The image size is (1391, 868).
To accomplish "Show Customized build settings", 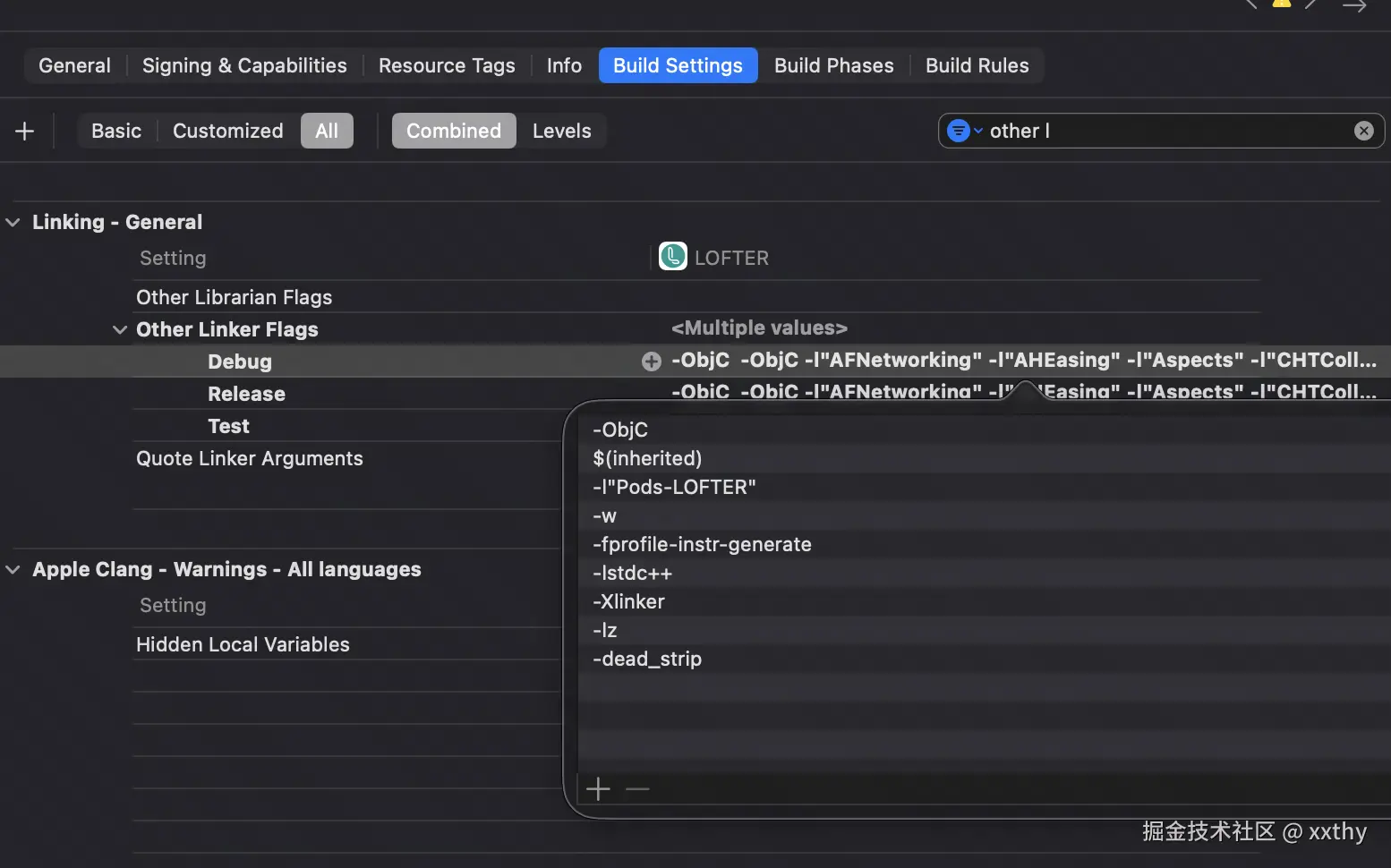I will point(227,131).
